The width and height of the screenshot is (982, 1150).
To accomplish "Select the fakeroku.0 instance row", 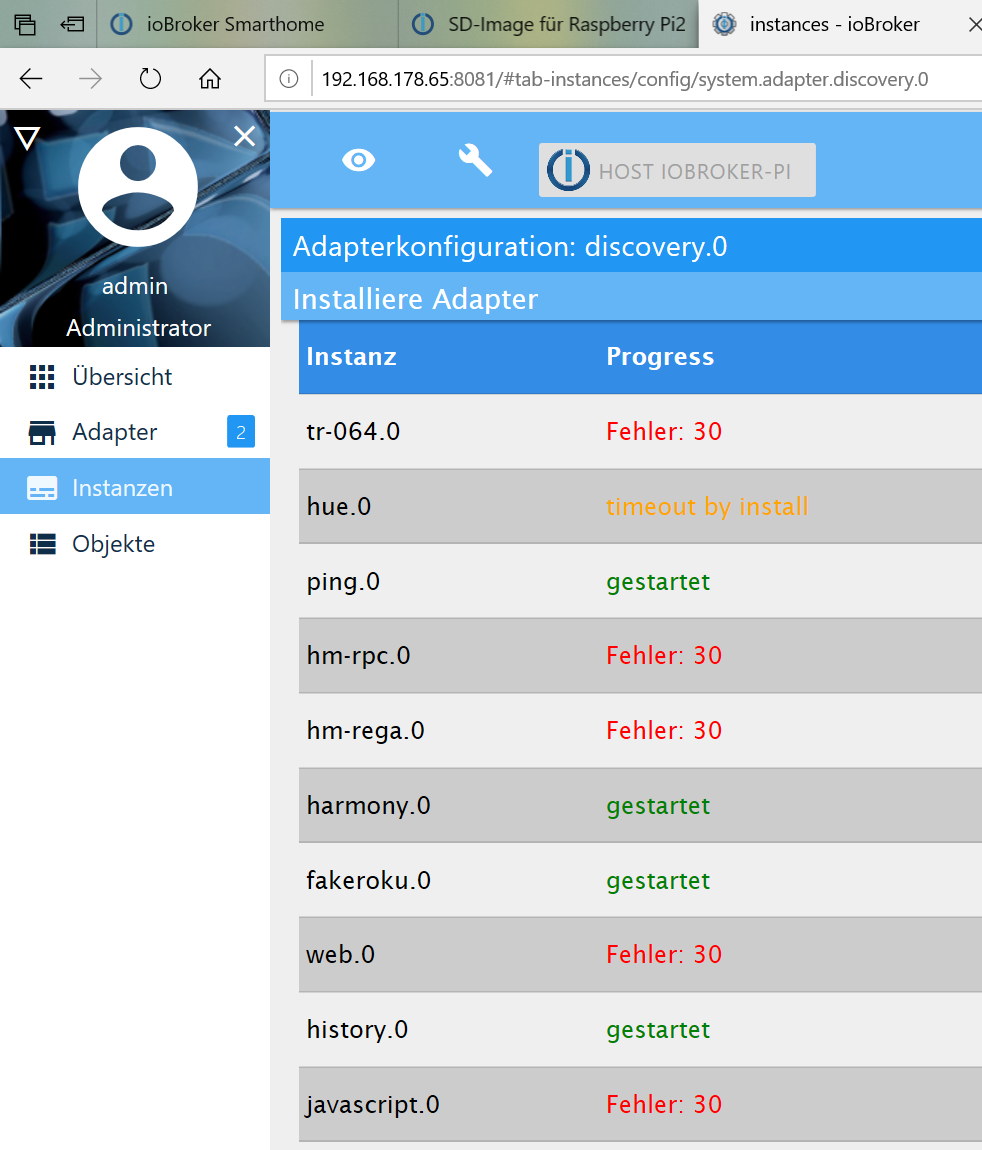I will 640,880.
